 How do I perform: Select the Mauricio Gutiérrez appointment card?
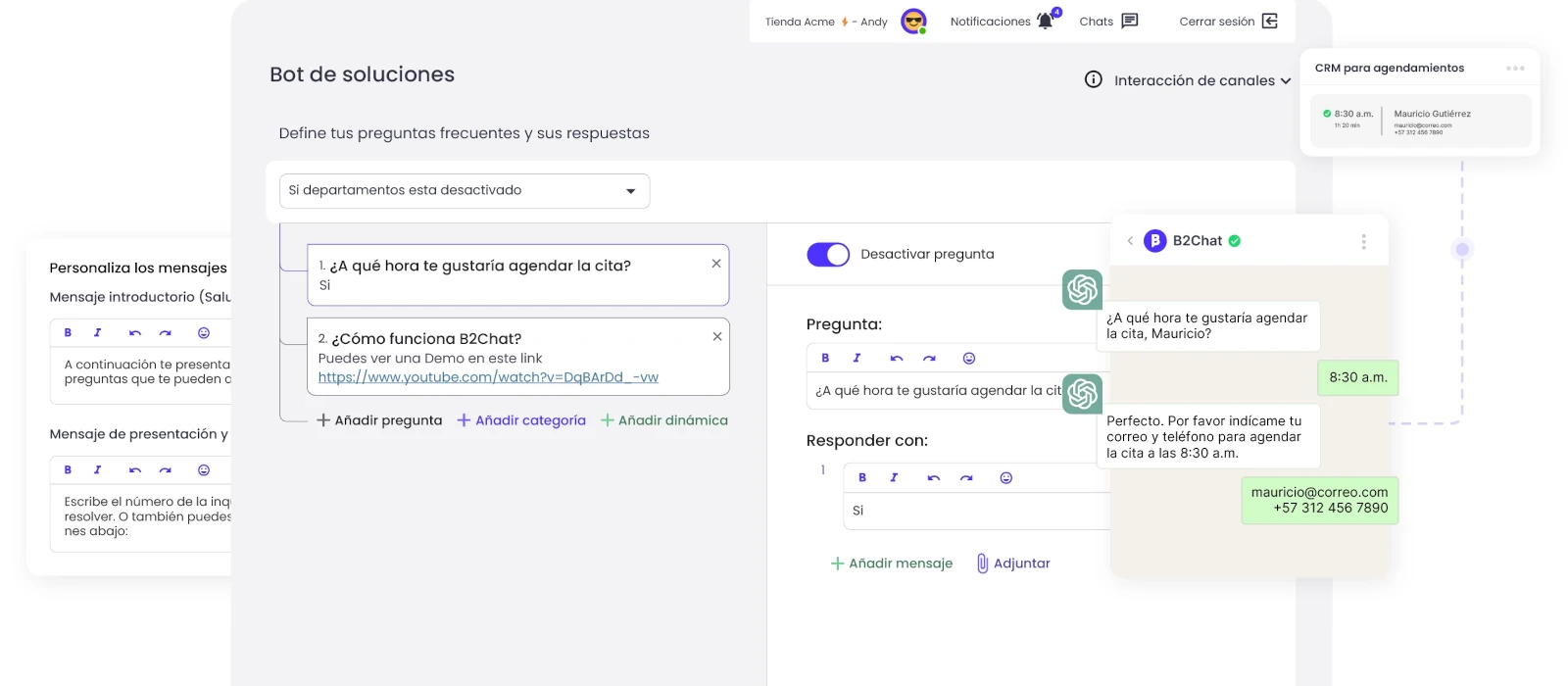tap(1420, 122)
